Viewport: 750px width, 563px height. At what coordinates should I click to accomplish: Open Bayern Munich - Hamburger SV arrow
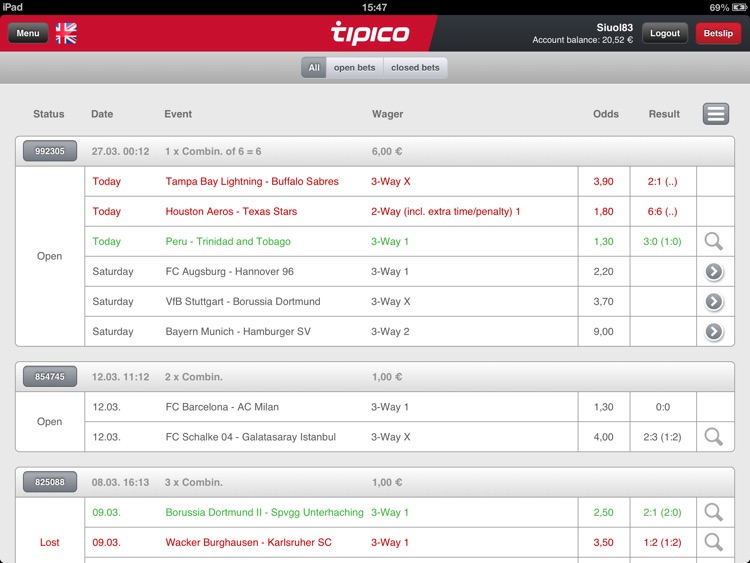pyautogui.click(x=714, y=331)
